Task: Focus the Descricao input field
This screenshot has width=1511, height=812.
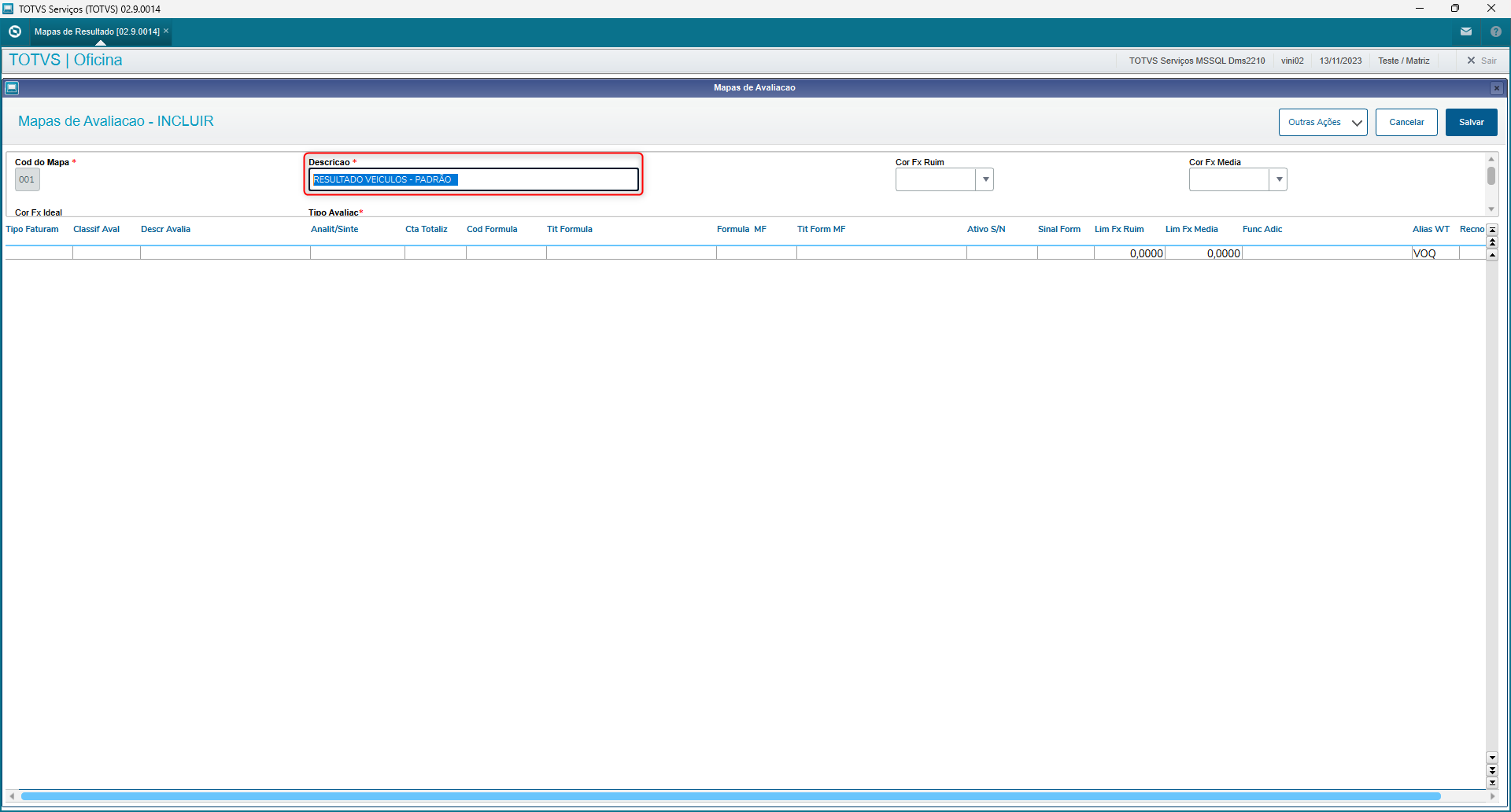Action: (474, 179)
